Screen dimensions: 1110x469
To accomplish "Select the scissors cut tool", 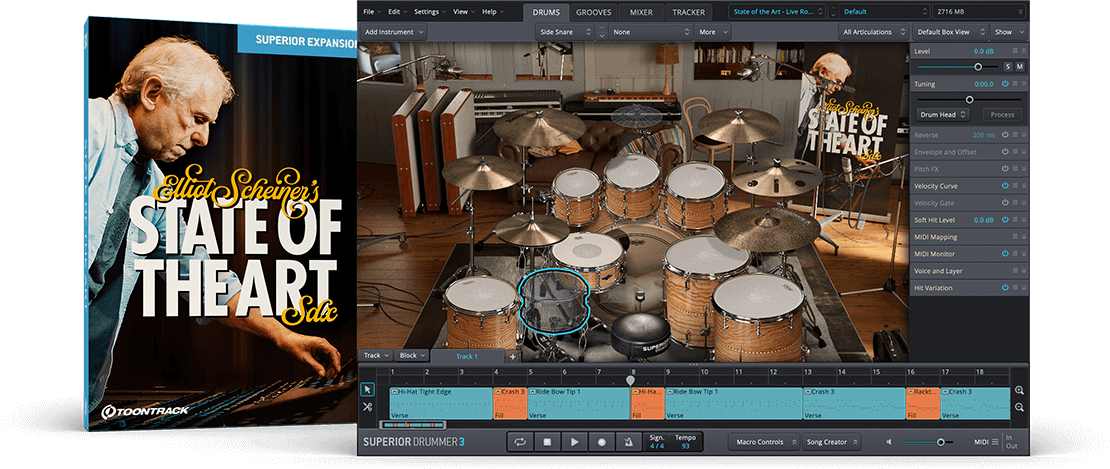I will (x=367, y=407).
